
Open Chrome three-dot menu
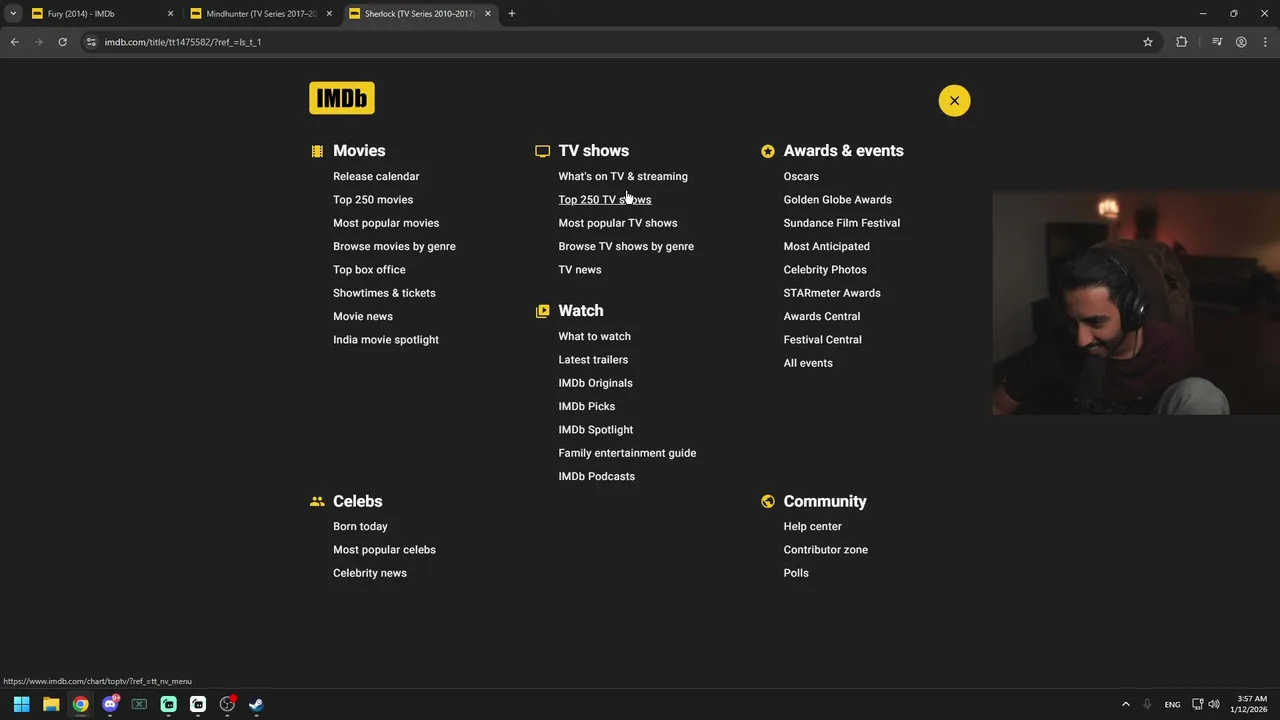[1265, 42]
